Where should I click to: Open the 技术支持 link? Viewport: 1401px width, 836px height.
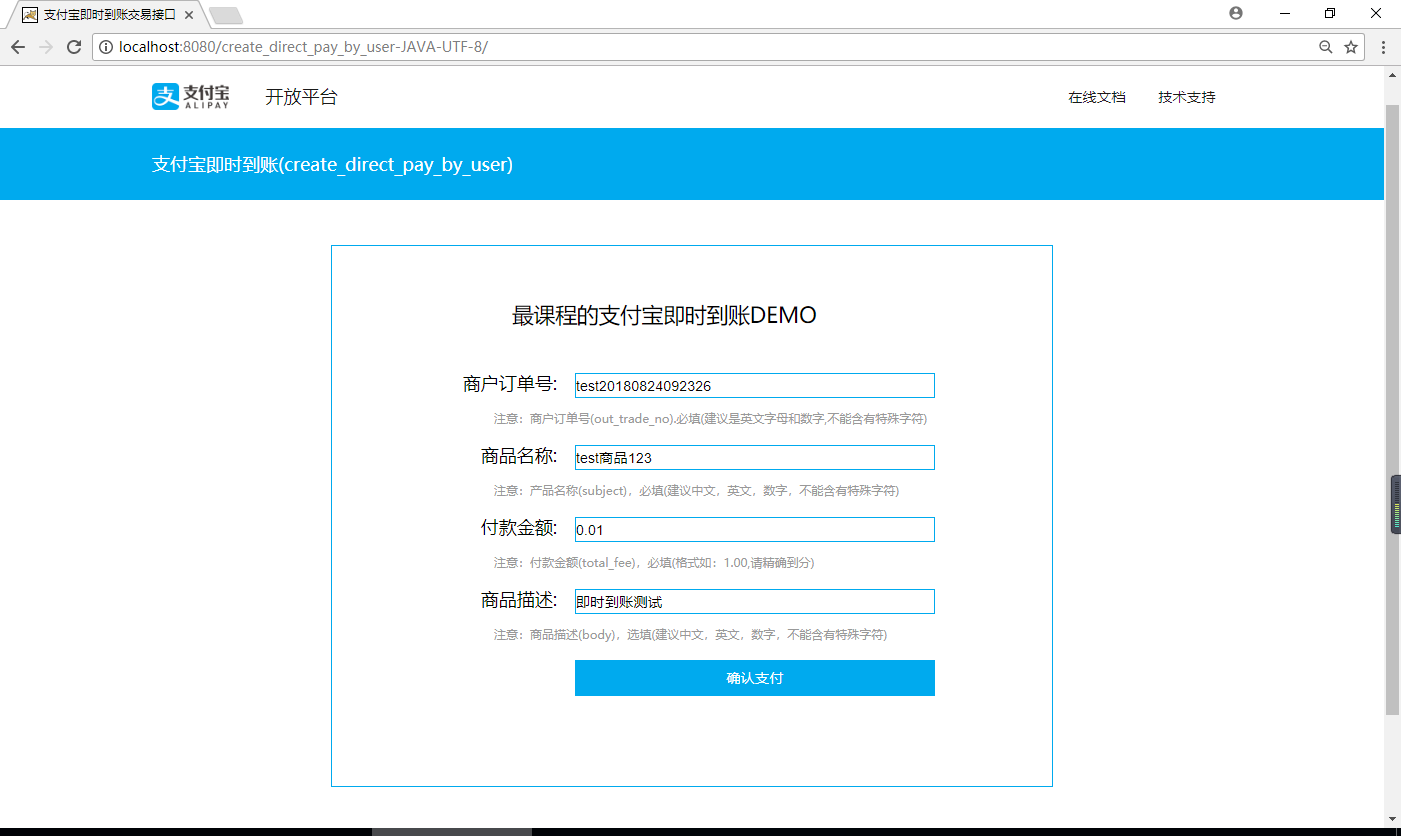1187,97
